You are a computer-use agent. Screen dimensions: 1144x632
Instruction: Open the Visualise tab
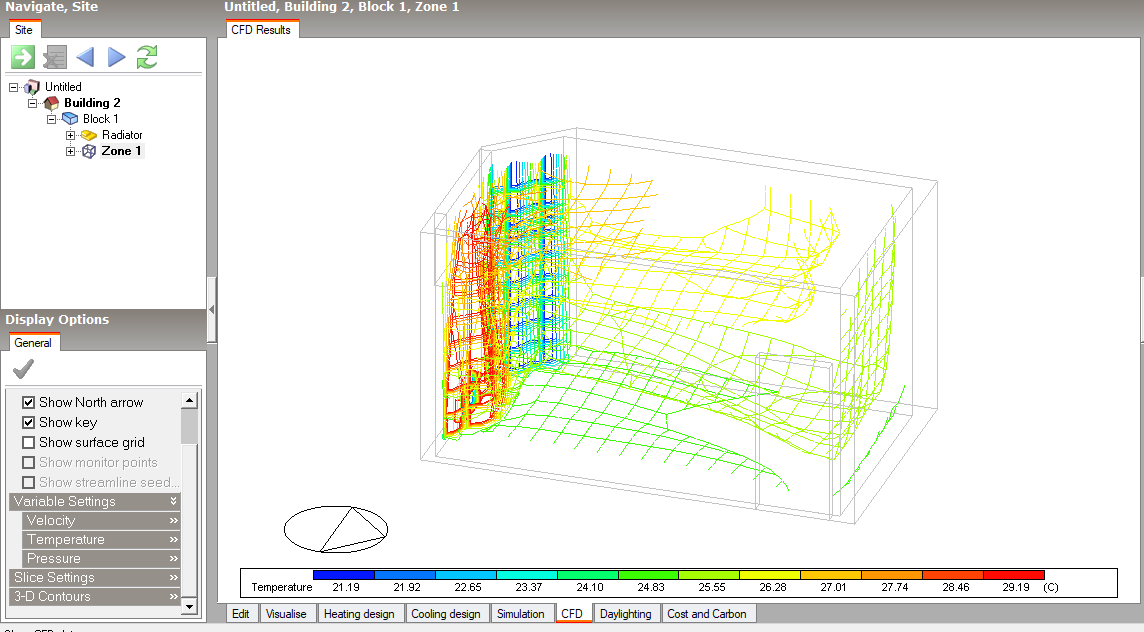[286, 614]
